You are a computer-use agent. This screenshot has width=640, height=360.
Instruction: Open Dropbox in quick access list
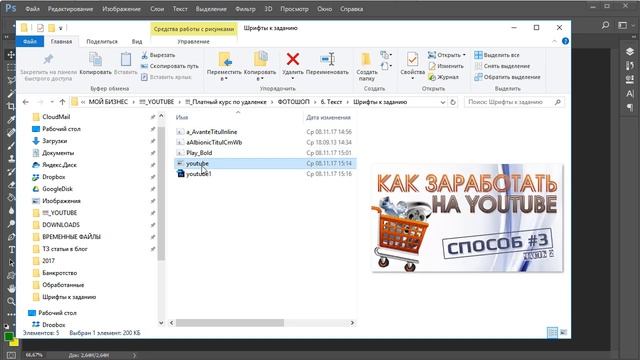(x=53, y=177)
